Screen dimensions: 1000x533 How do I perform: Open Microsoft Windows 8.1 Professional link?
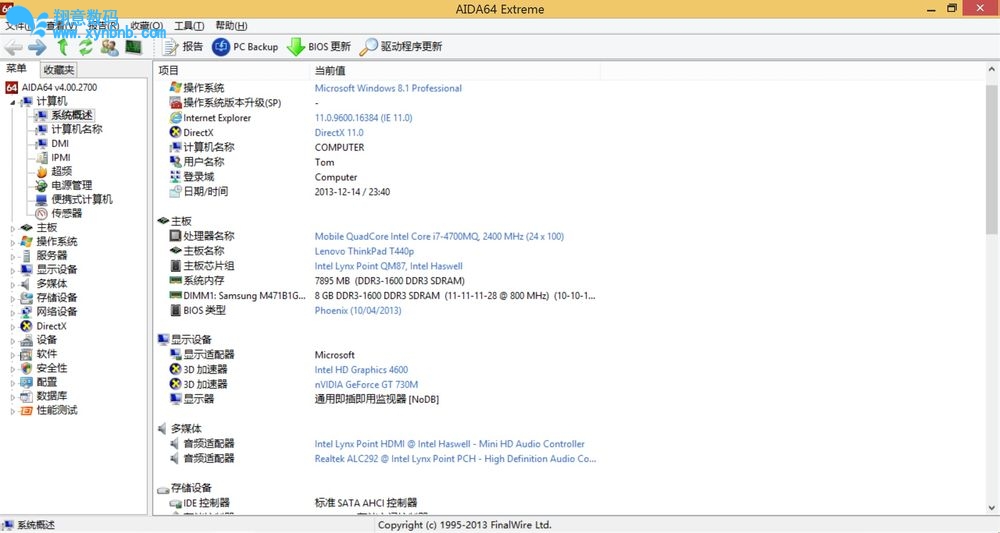coord(388,88)
